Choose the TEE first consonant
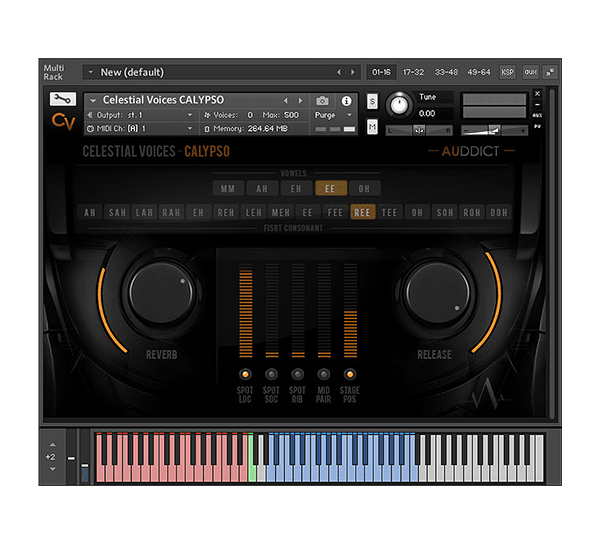Screen dimensions: 600x543 pyautogui.click(x=389, y=212)
